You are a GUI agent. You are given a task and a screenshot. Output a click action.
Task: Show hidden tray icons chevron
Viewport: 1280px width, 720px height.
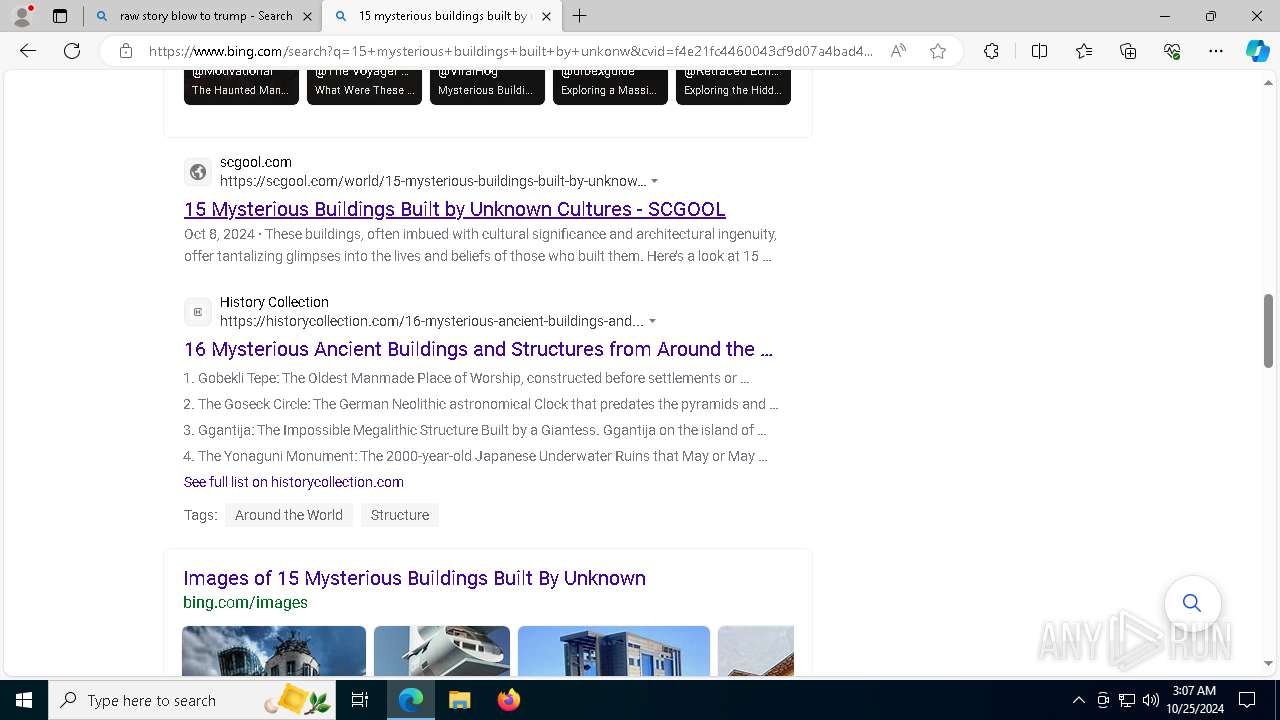point(1078,700)
